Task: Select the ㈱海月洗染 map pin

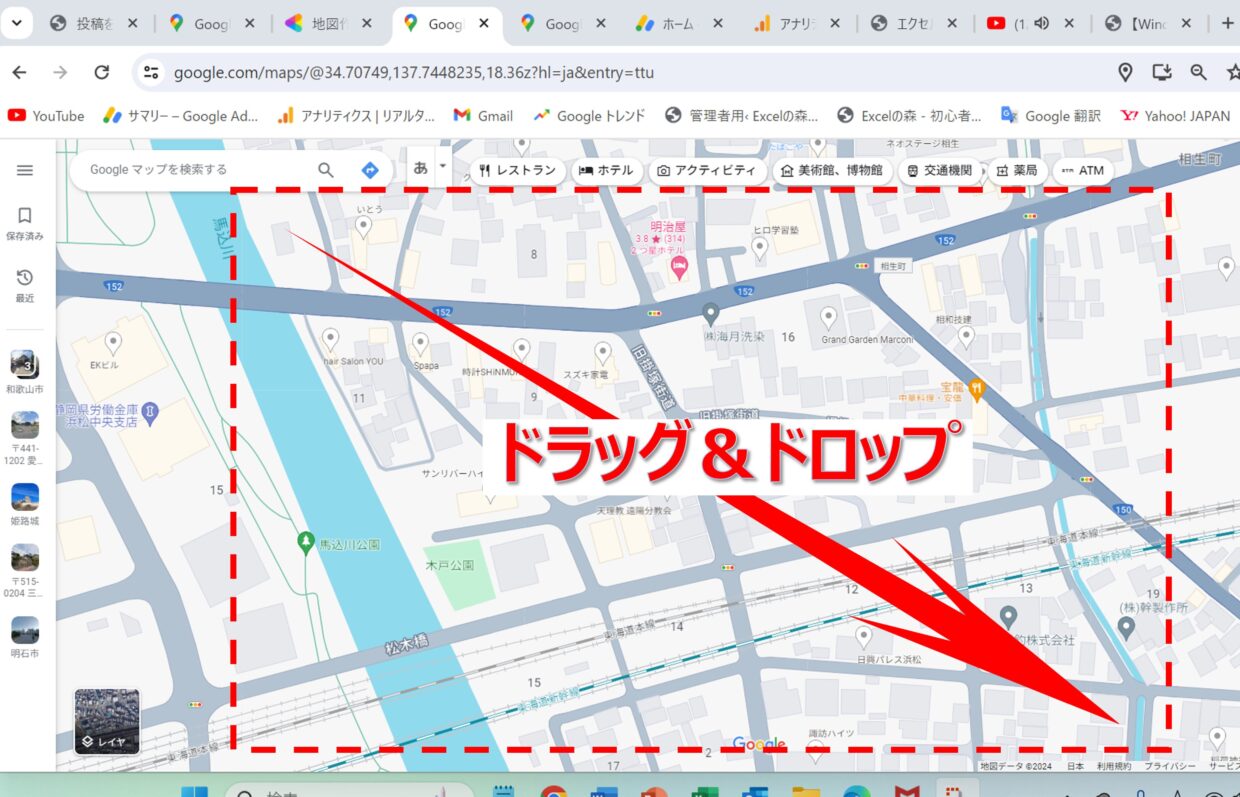Action: (x=710, y=314)
